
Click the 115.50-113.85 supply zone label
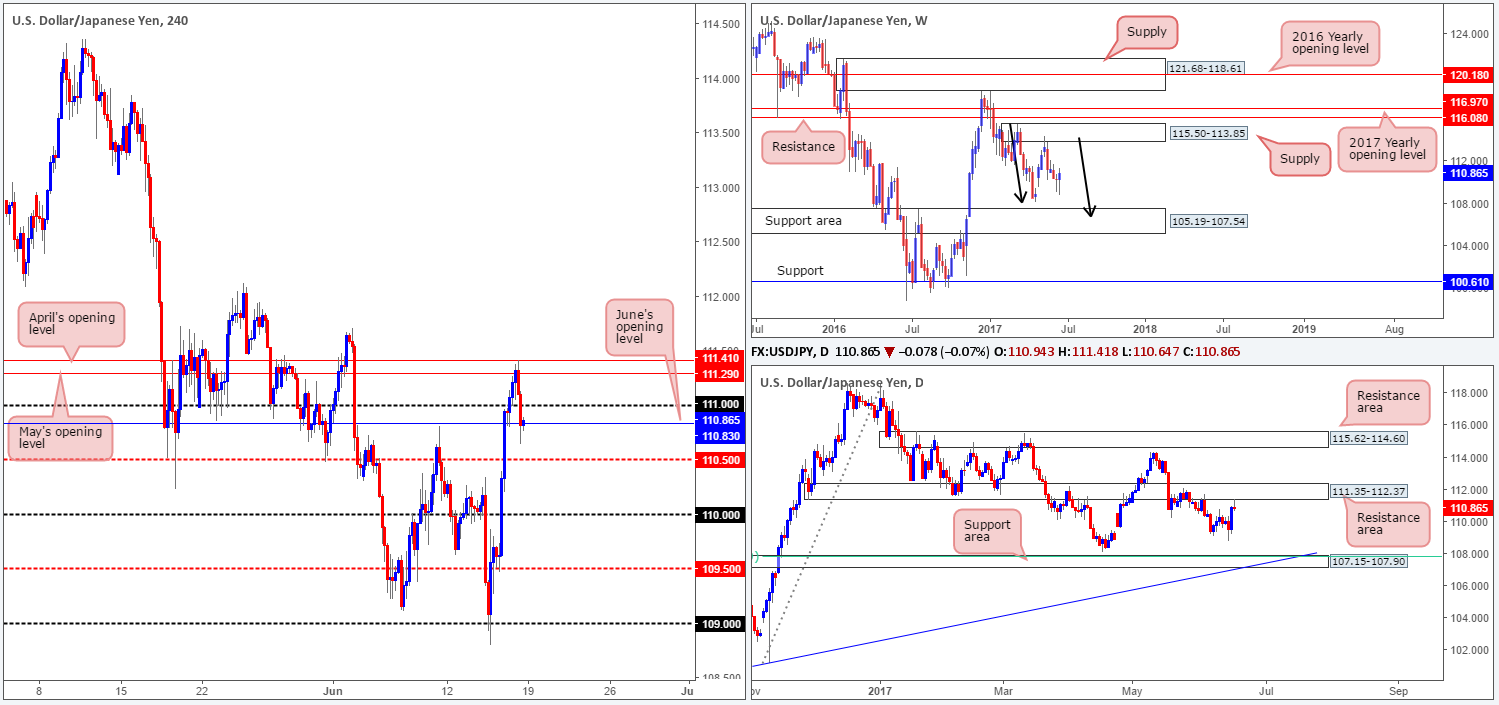(1206, 132)
